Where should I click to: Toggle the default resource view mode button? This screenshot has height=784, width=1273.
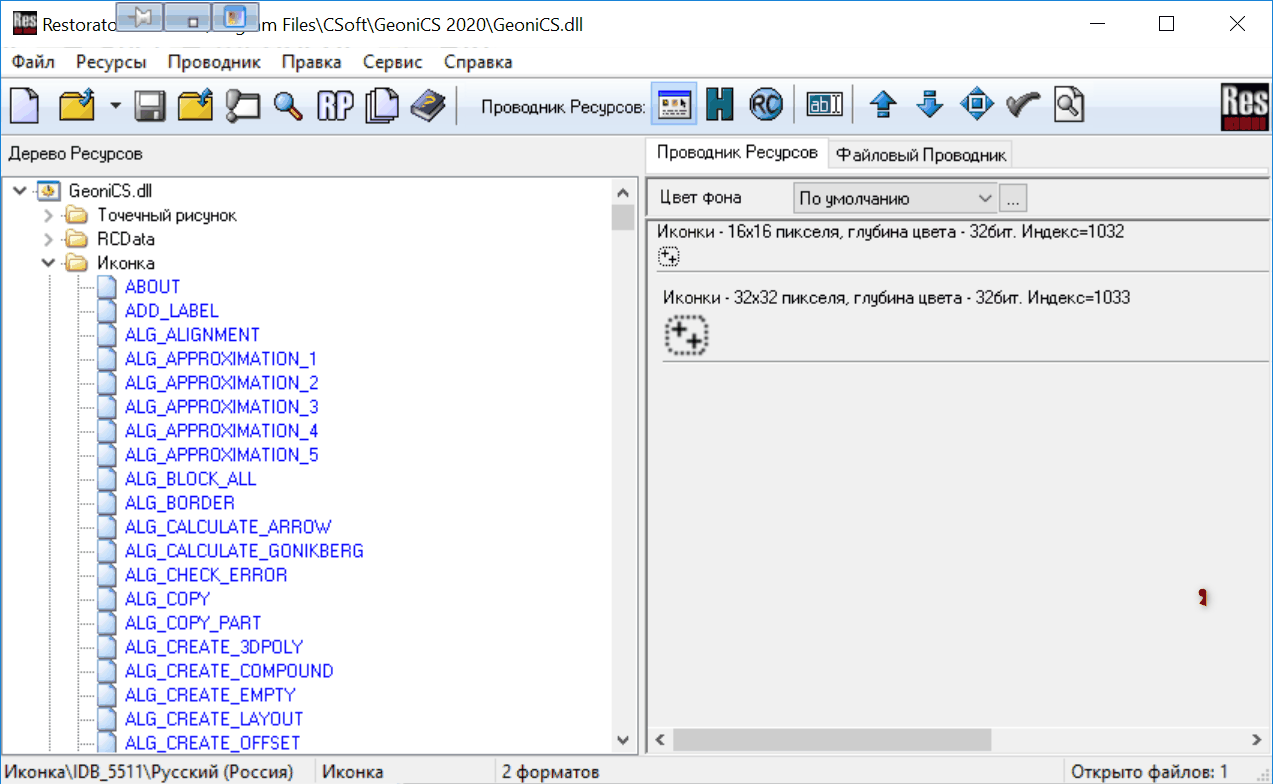point(673,104)
